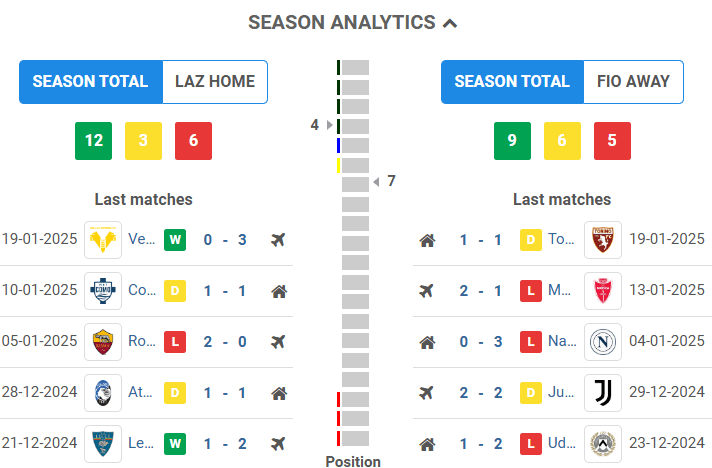Click the position 7 marker arrow
This screenshot has height=468, width=712.
point(376,182)
